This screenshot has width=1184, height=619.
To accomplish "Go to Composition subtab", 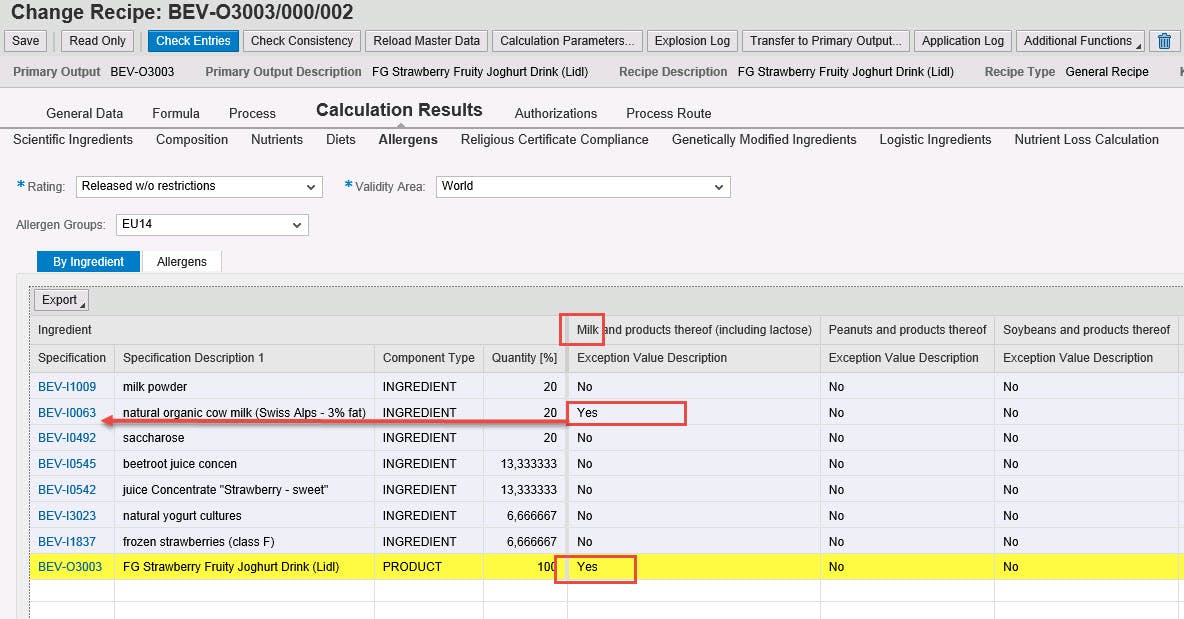I will click(192, 140).
